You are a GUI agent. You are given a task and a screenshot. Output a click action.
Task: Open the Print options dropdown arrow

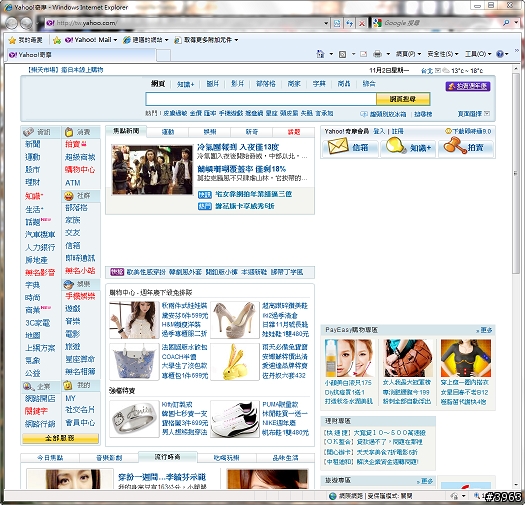[388, 54]
